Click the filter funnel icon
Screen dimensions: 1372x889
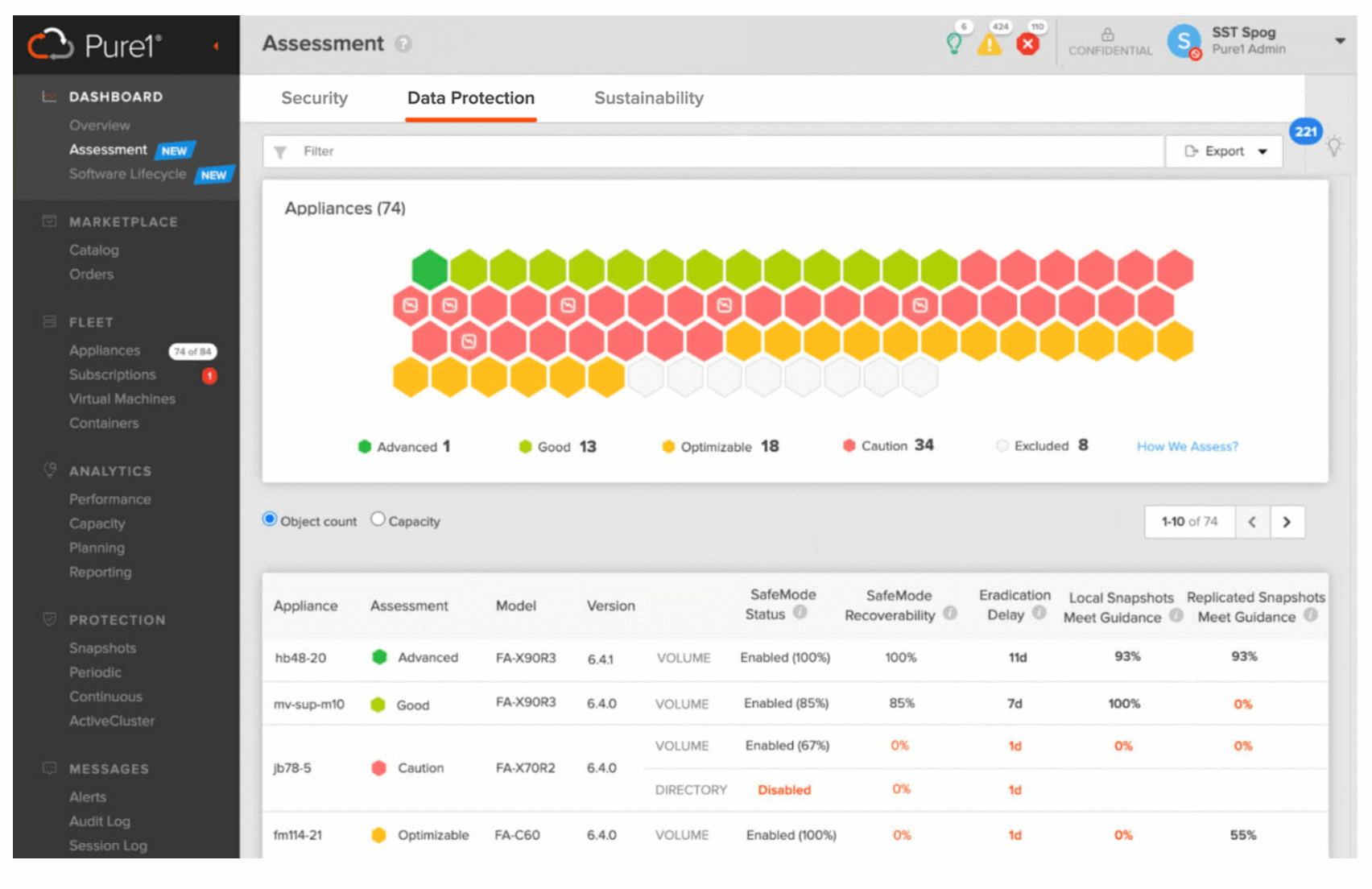(x=280, y=151)
